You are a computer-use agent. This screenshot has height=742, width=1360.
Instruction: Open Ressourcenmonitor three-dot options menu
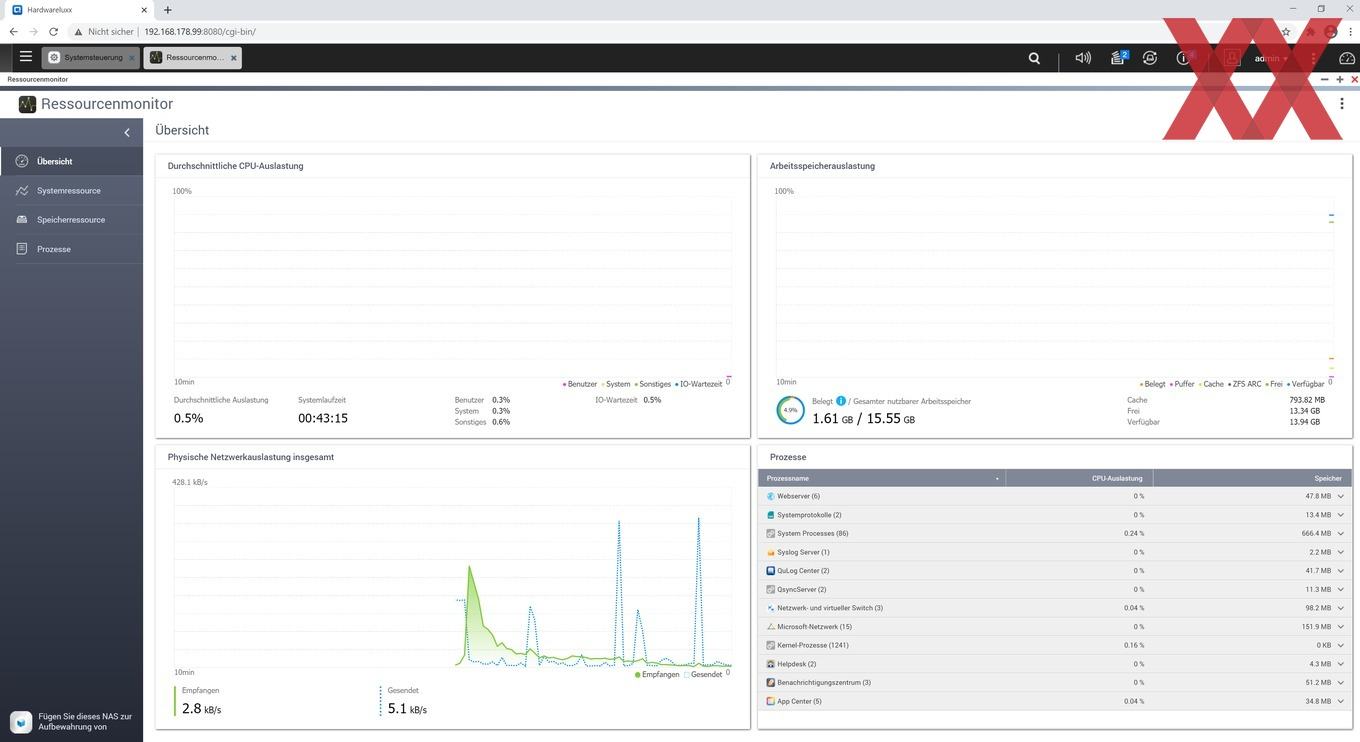[1342, 104]
